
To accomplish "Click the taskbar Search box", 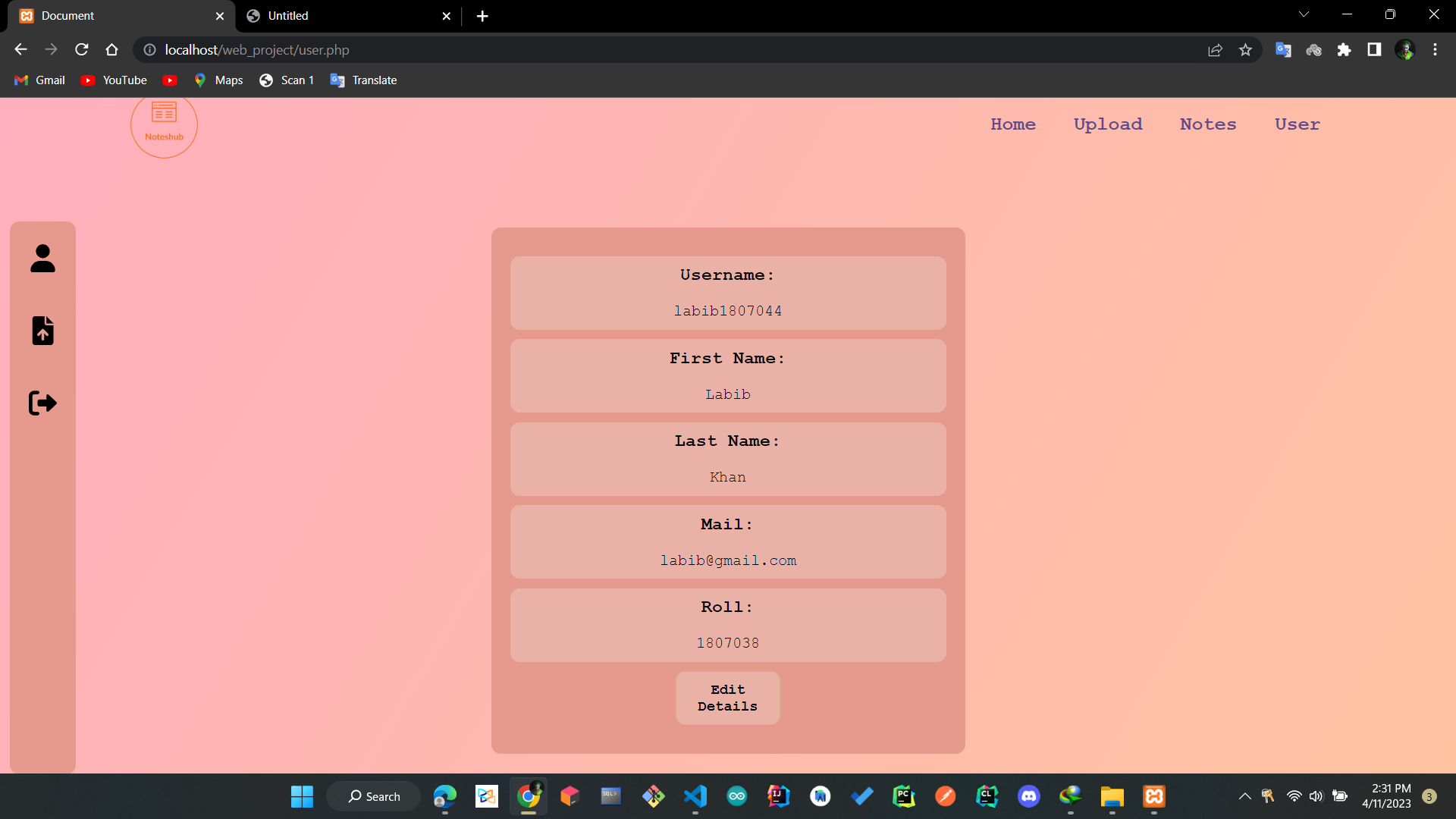I will [x=373, y=796].
